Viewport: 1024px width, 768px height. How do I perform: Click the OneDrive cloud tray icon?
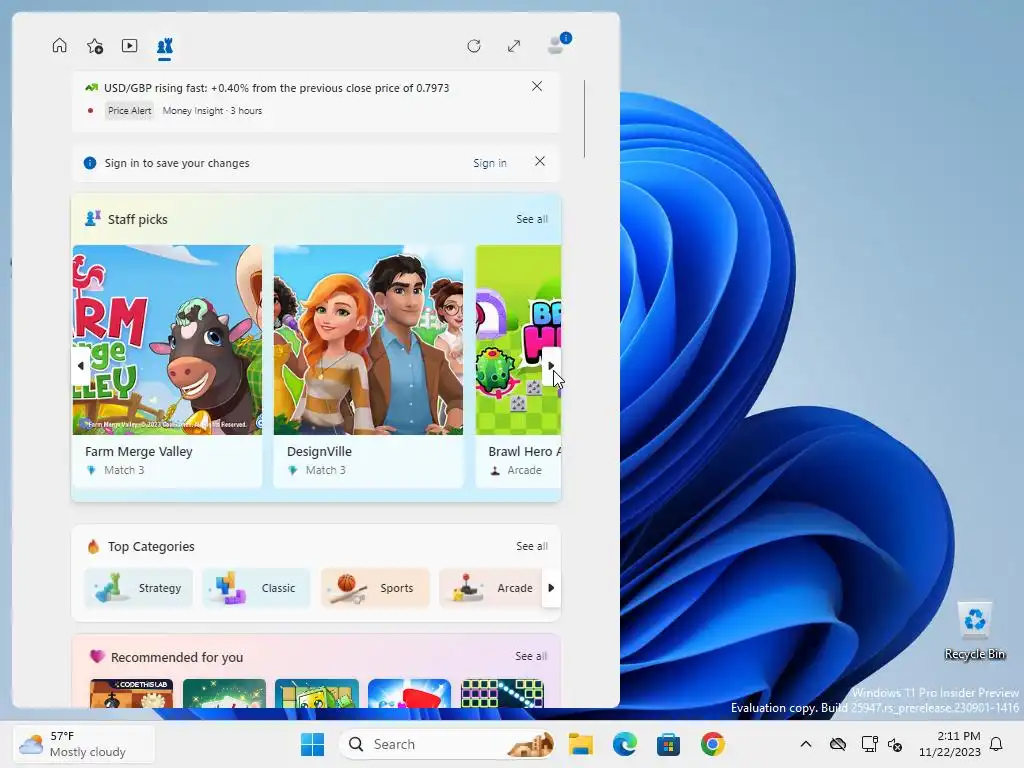838,744
